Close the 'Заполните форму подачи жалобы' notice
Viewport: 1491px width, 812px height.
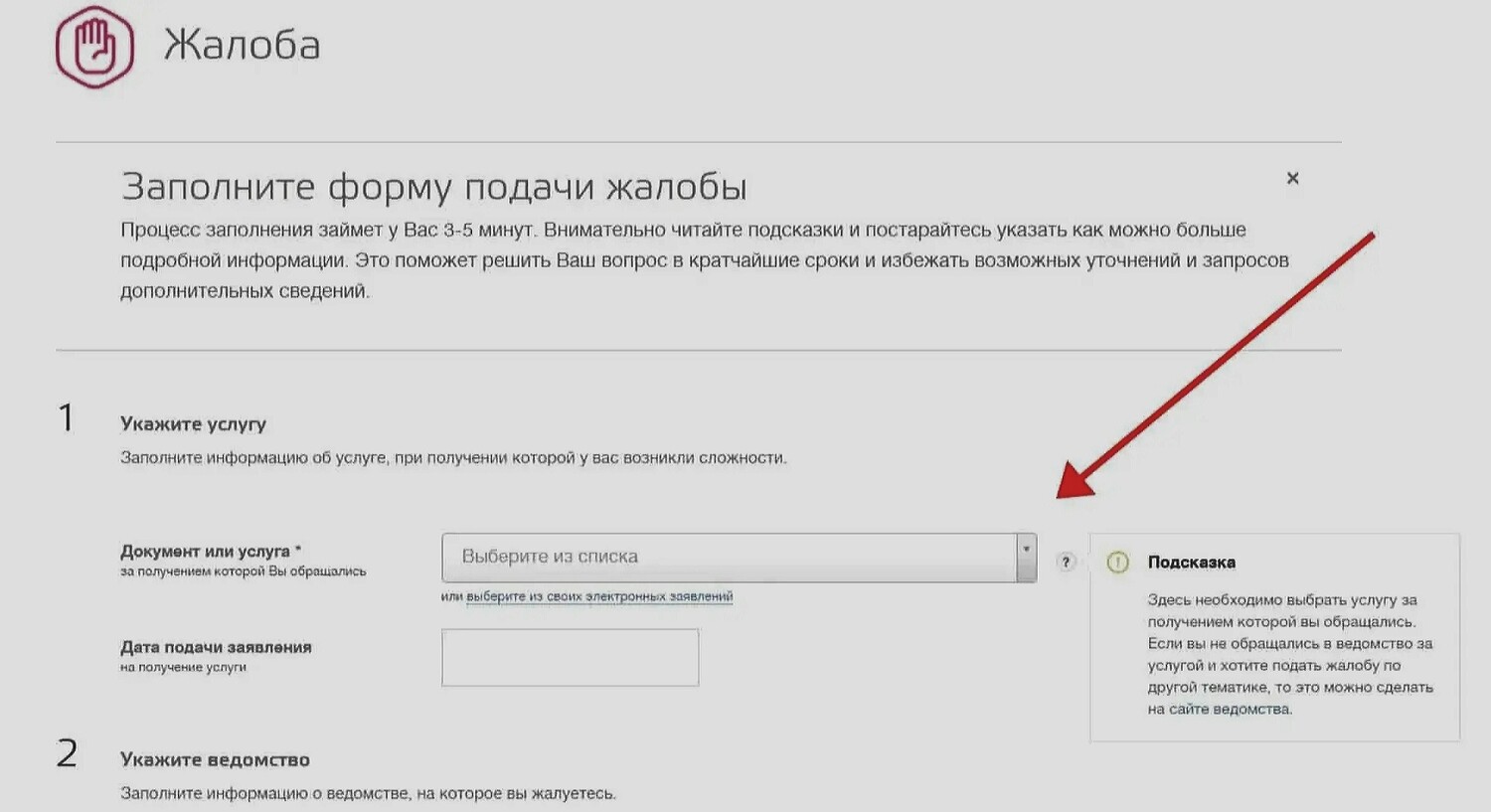coord(1292,178)
